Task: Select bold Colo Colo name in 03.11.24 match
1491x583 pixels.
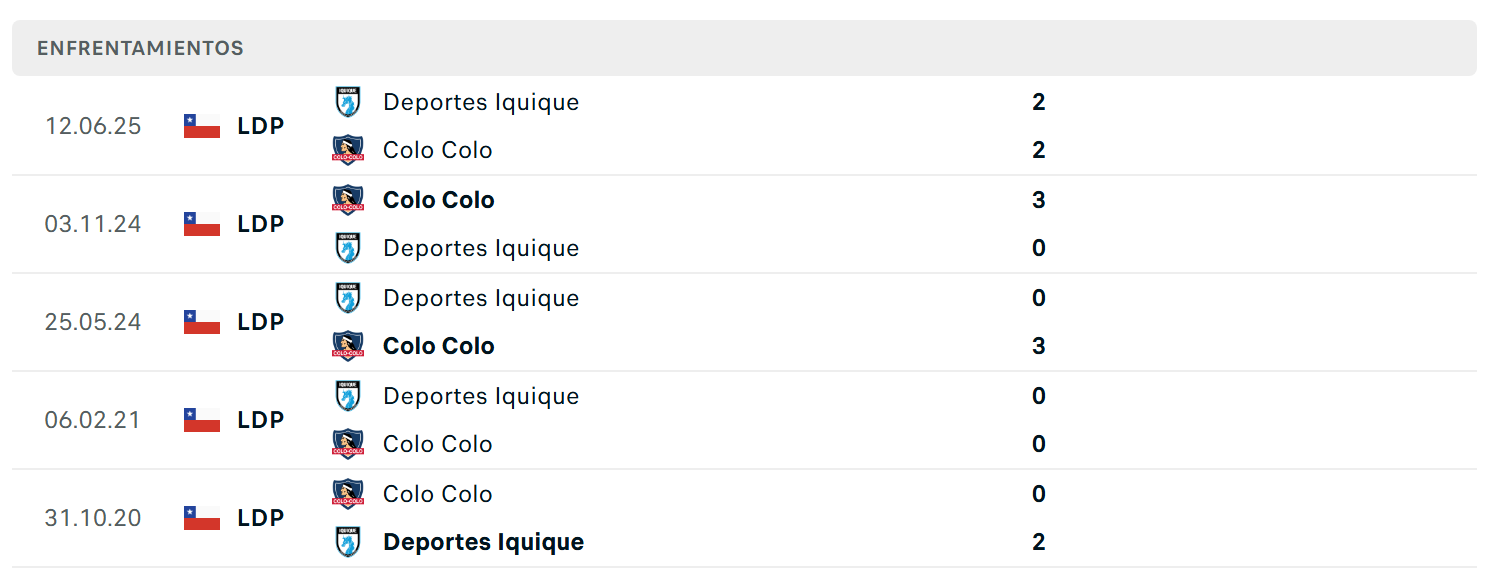Action: 439,200
